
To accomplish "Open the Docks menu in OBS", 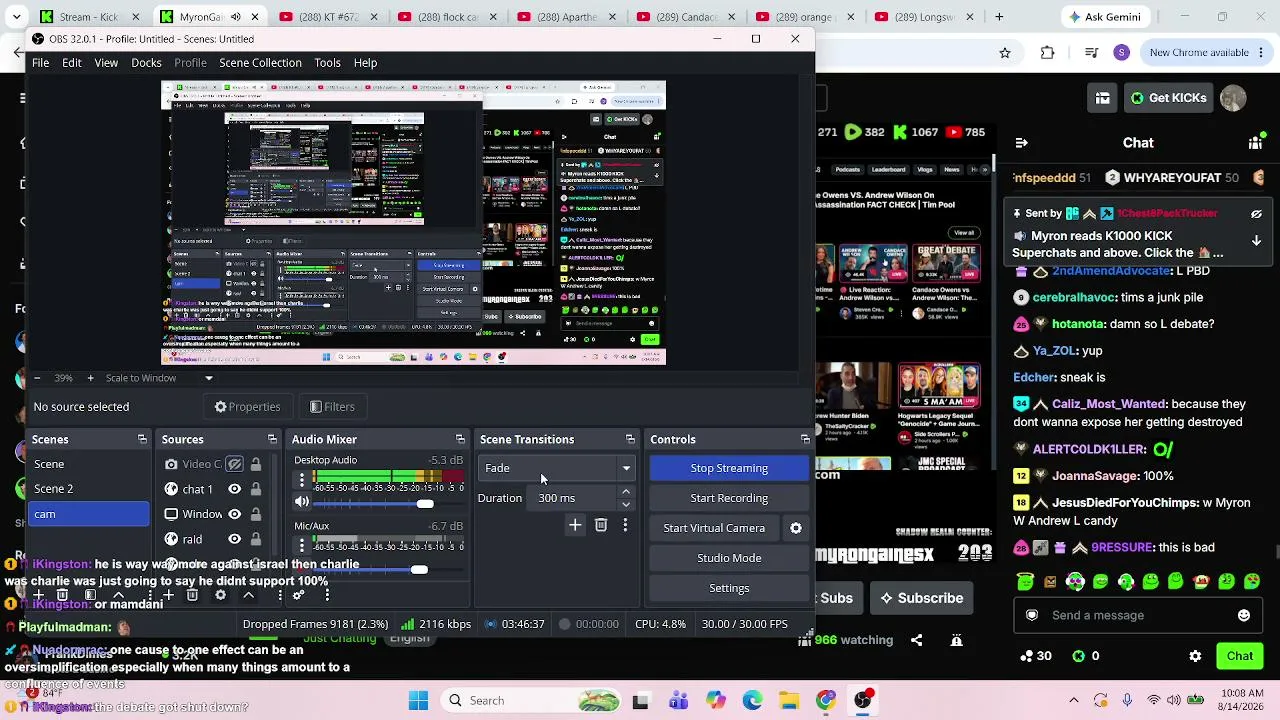I will coord(146,63).
